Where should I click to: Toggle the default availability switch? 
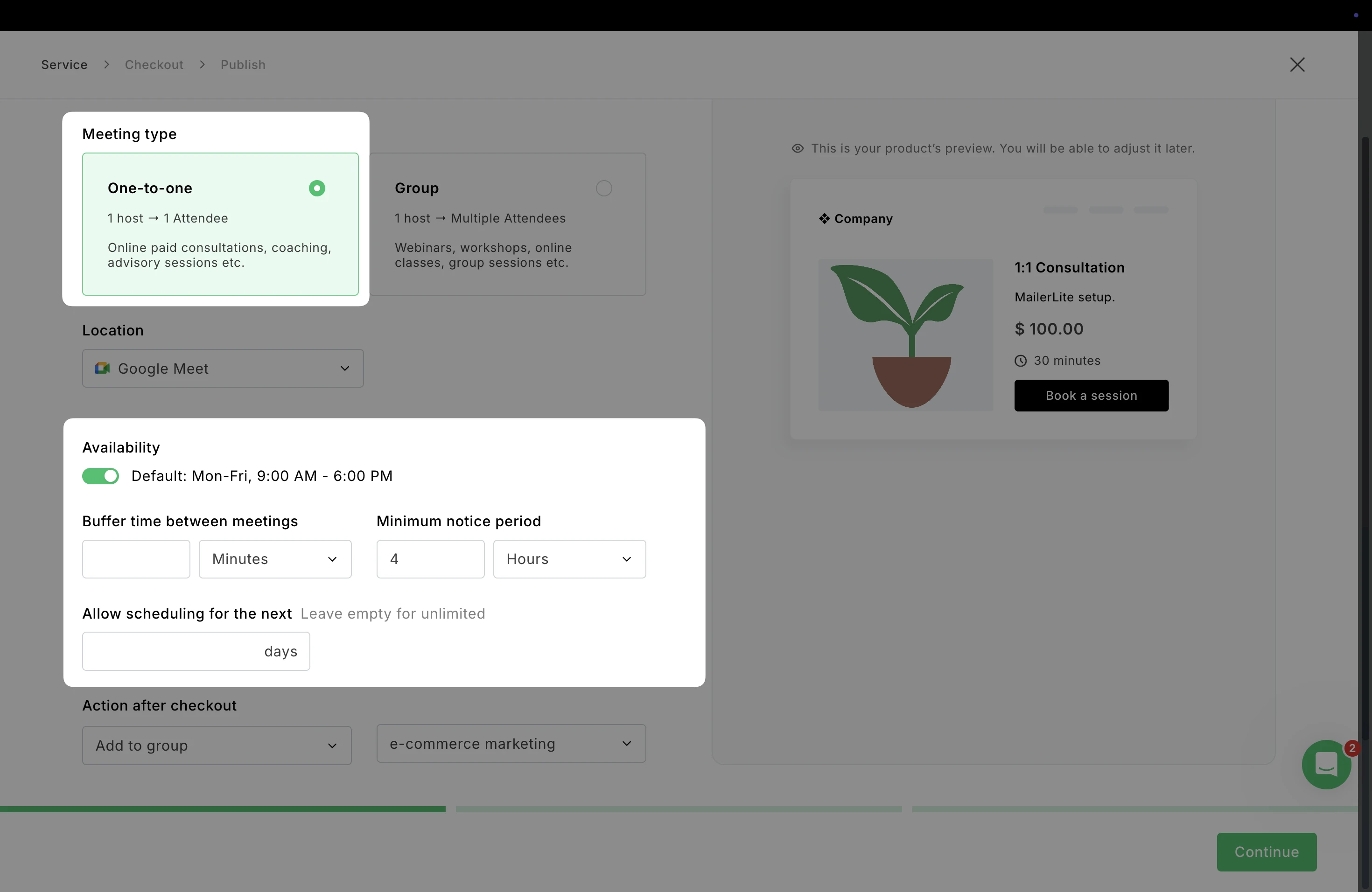click(x=100, y=476)
